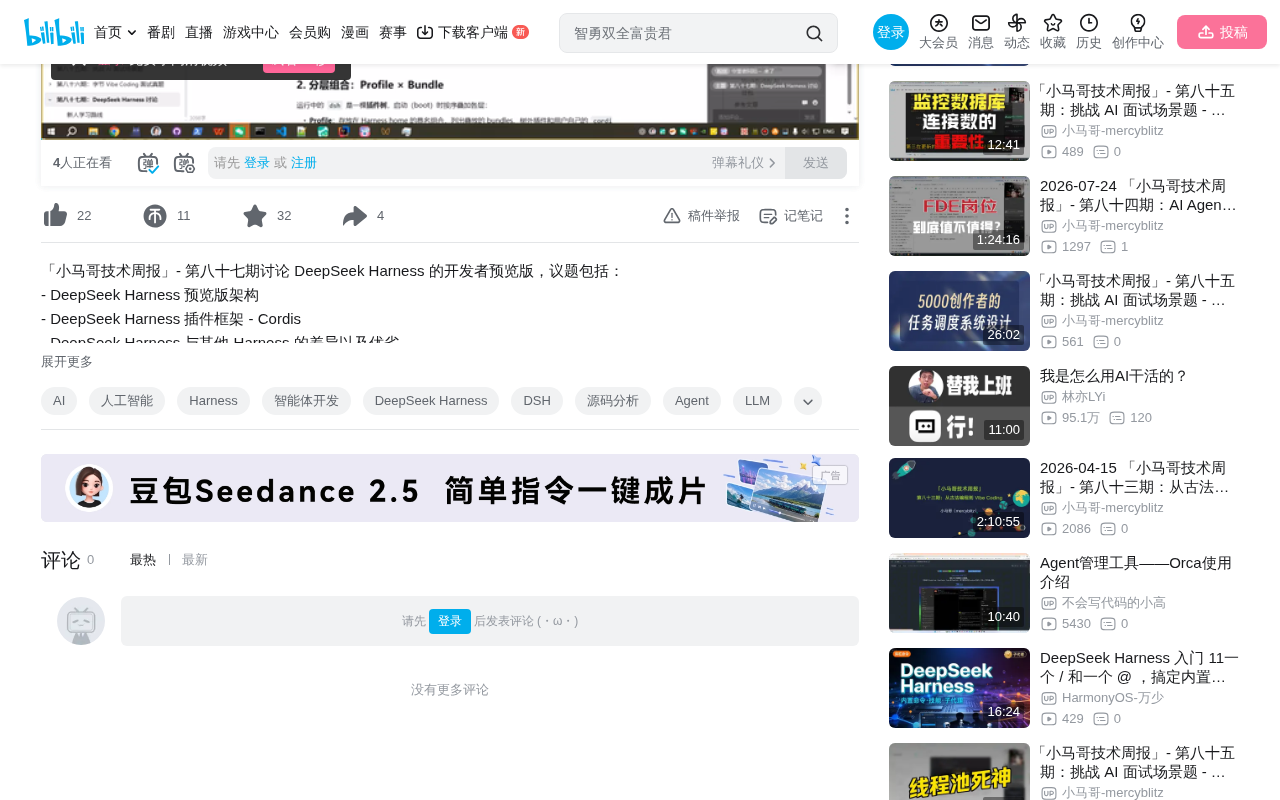The image size is (1280, 800).
Task: Sort comments by 最新
Action: 195,560
